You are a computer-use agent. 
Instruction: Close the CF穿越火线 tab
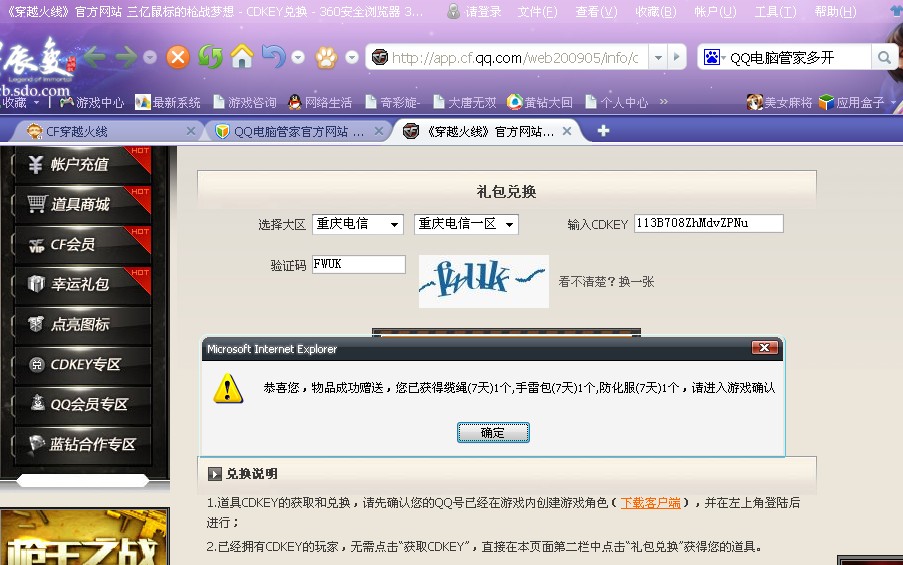(191, 131)
